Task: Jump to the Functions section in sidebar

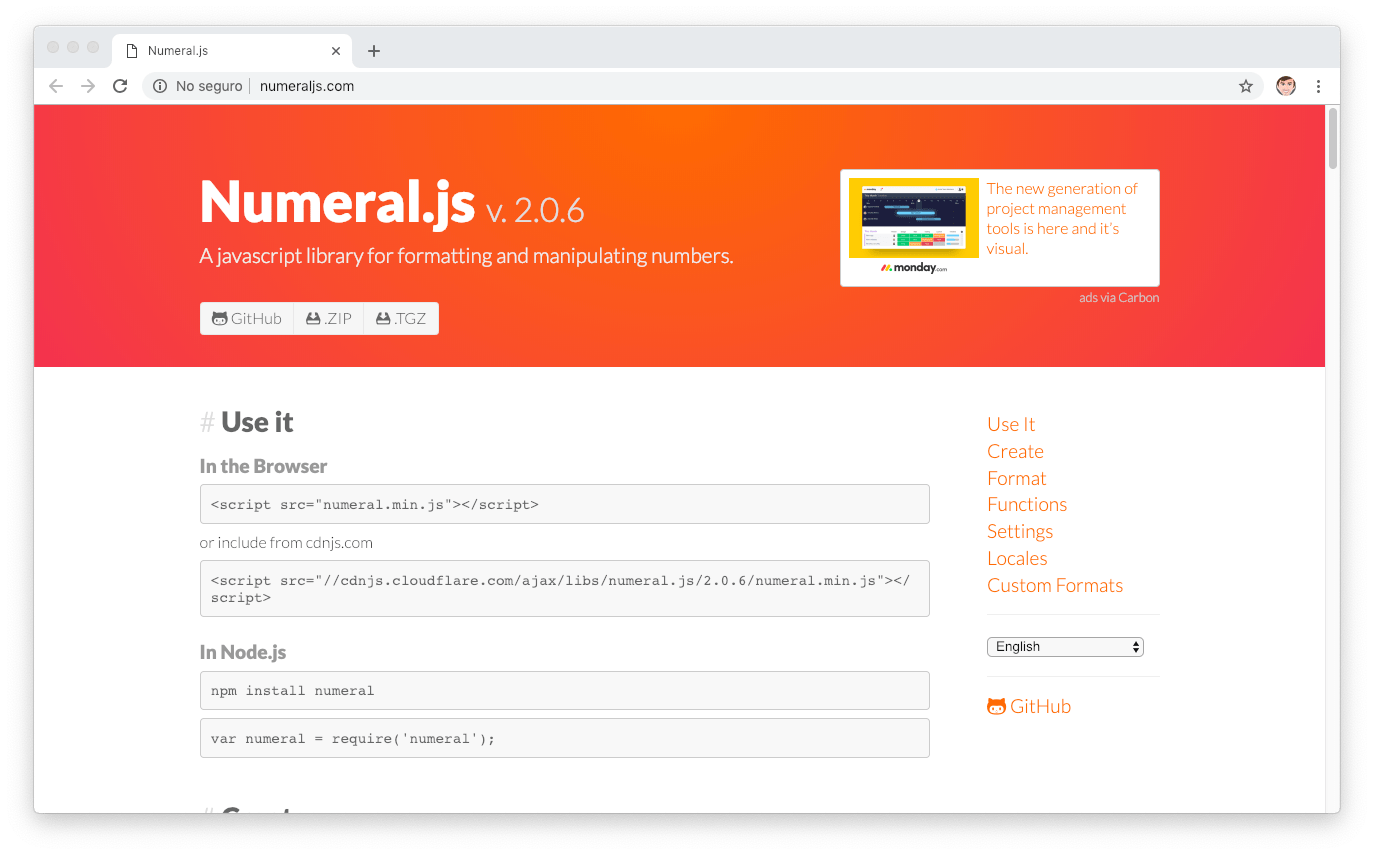Action: click(1027, 504)
